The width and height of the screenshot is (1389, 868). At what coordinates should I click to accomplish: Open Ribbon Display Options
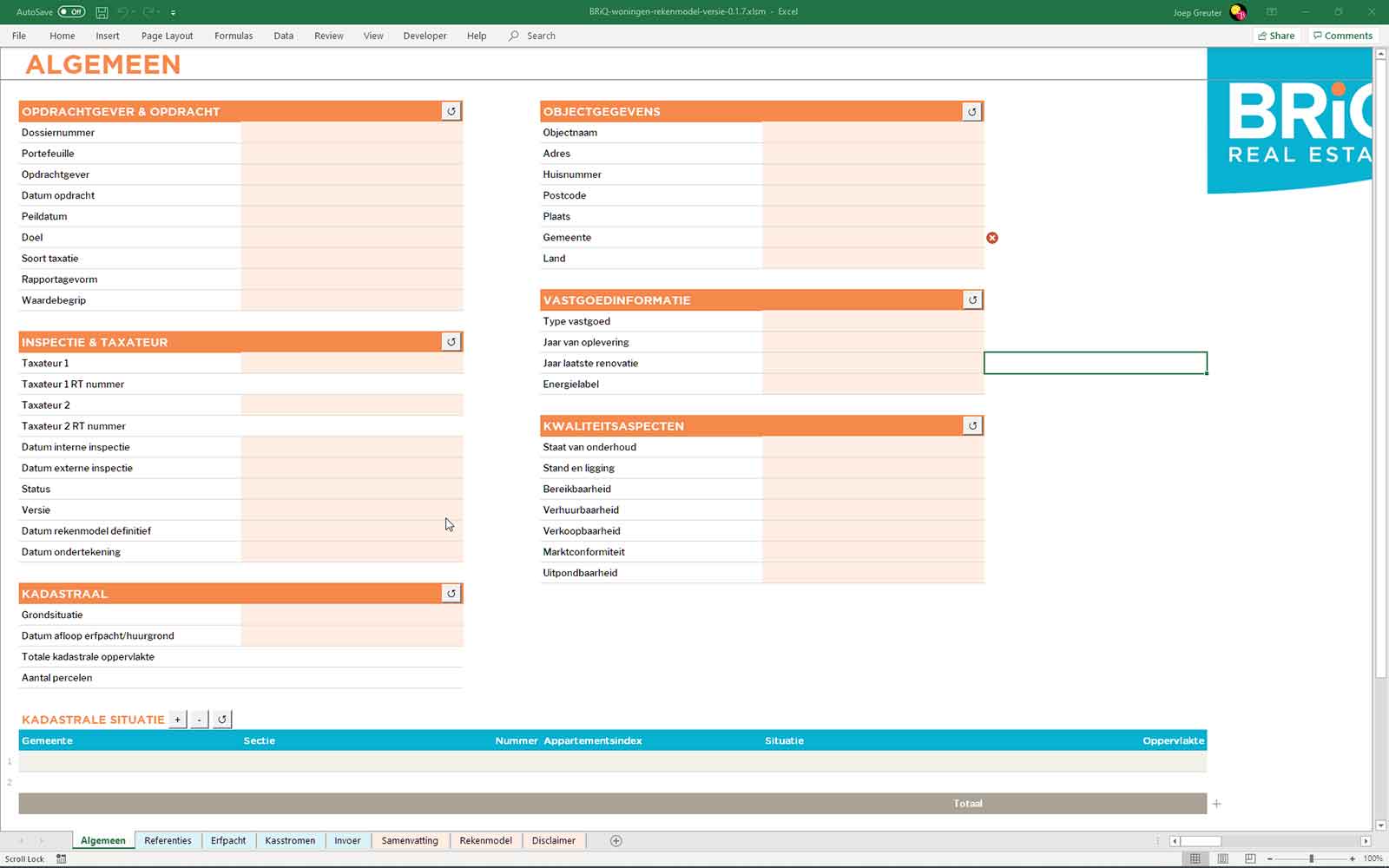pyautogui.click(x=1272, y=12)
